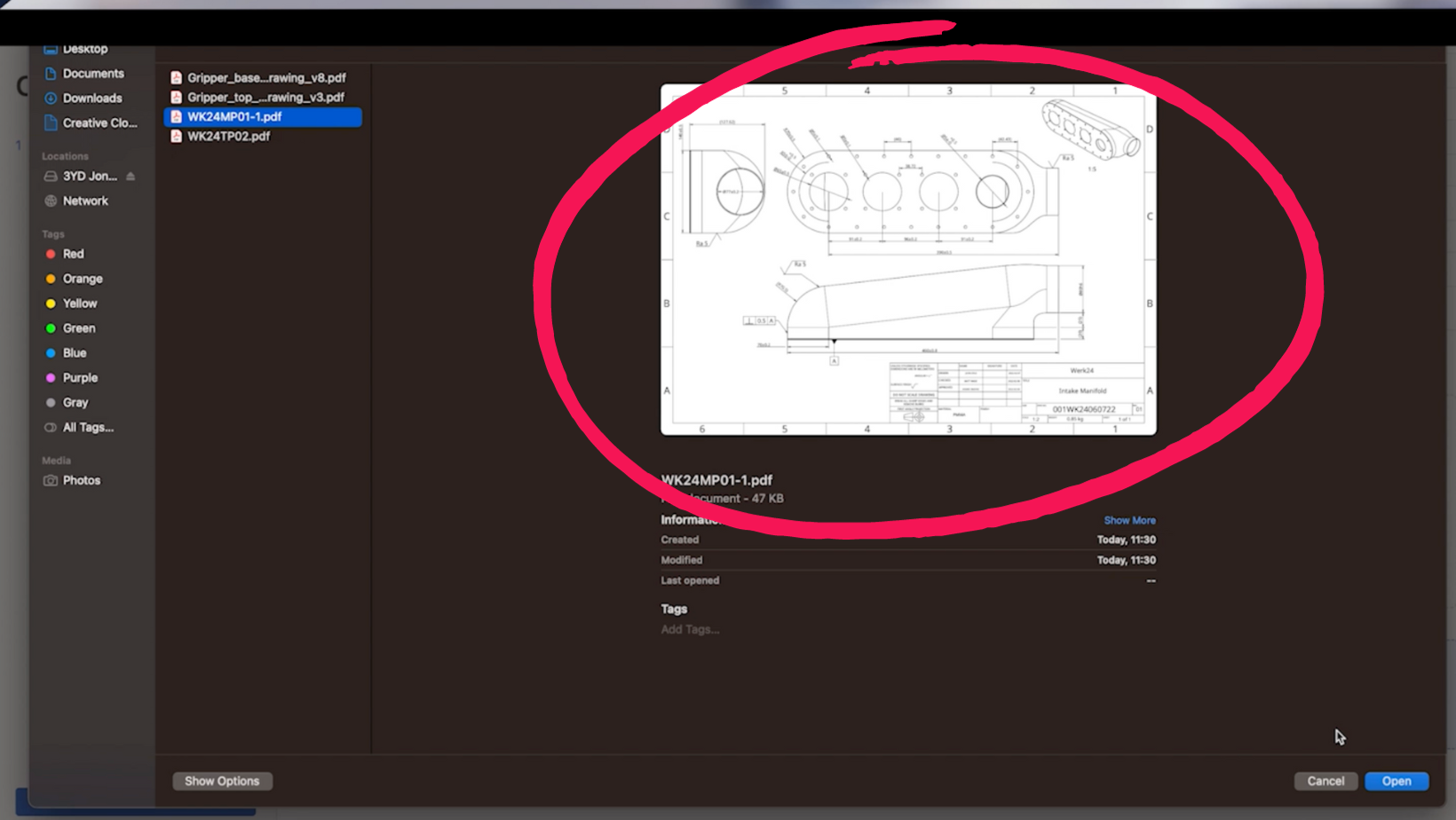Click Show More to expand file information
The width and height of the screenshot is (1456, 820).
tap(1129, 520)
